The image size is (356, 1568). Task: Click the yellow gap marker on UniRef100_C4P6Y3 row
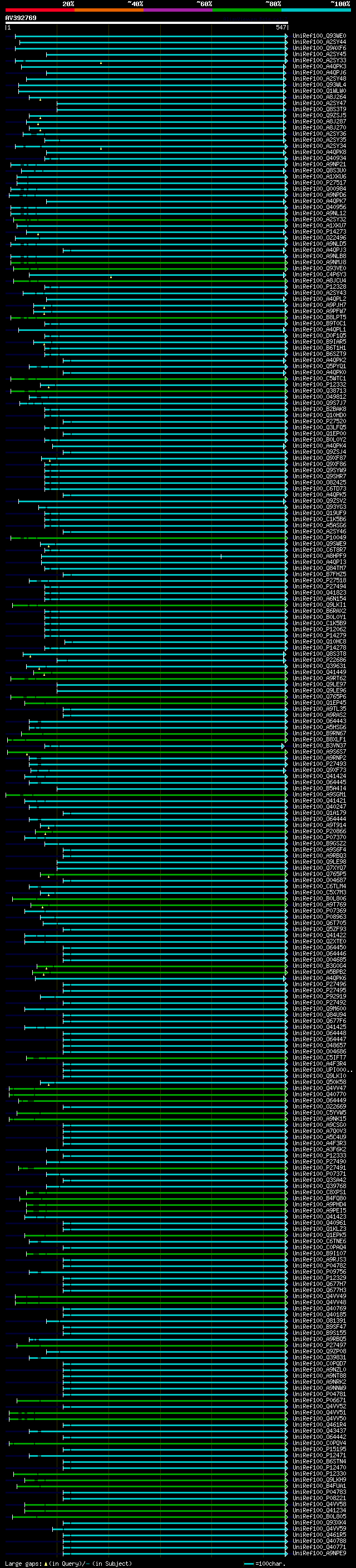pyautogui.click(x=111, y=277)
